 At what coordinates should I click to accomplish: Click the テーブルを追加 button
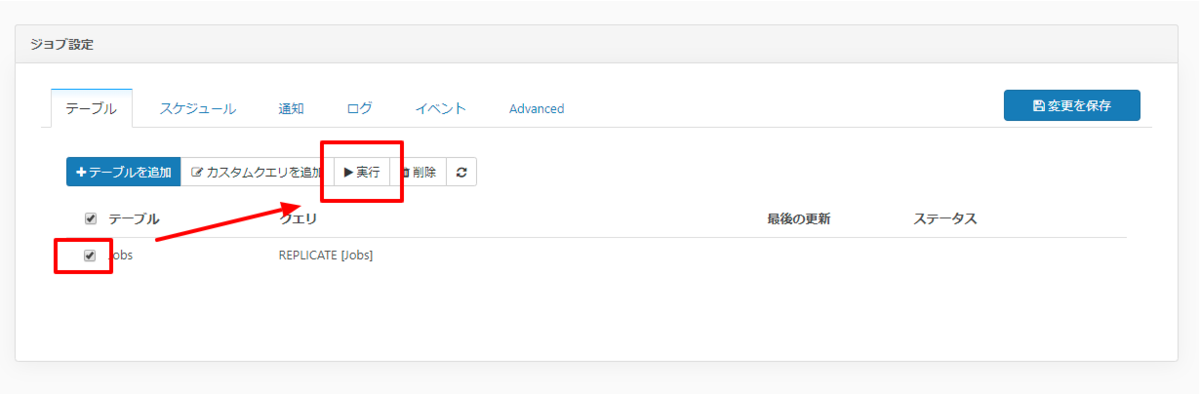click(124, 172)
